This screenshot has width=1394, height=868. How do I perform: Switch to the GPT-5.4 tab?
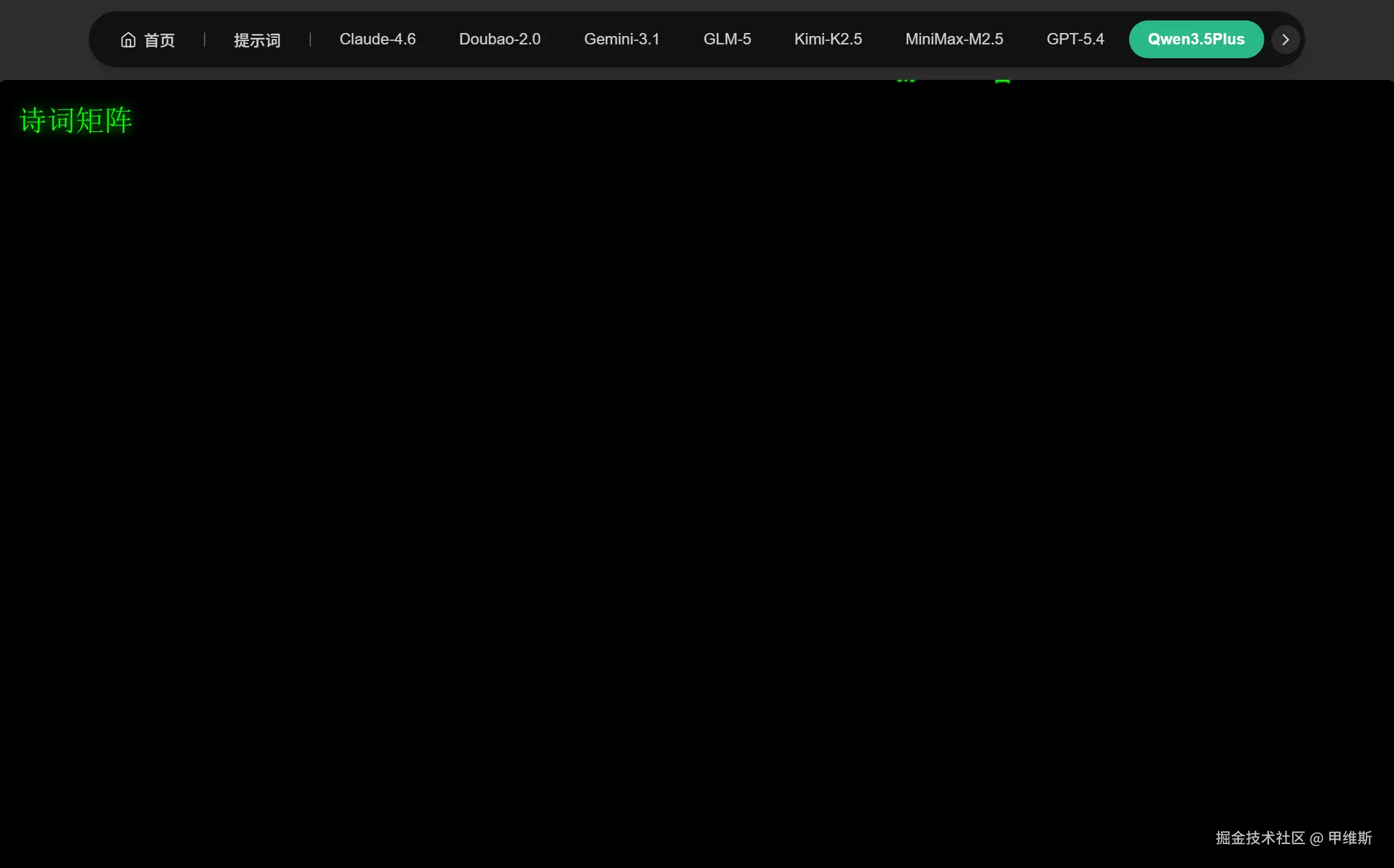coord(1075,39)
